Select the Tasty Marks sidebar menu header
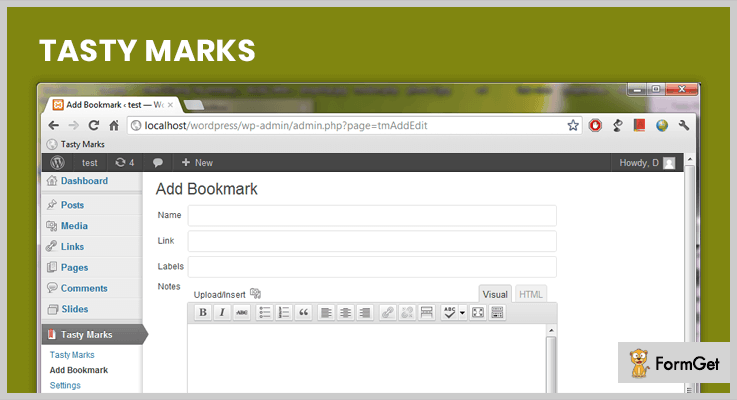 tap(93, 335)
